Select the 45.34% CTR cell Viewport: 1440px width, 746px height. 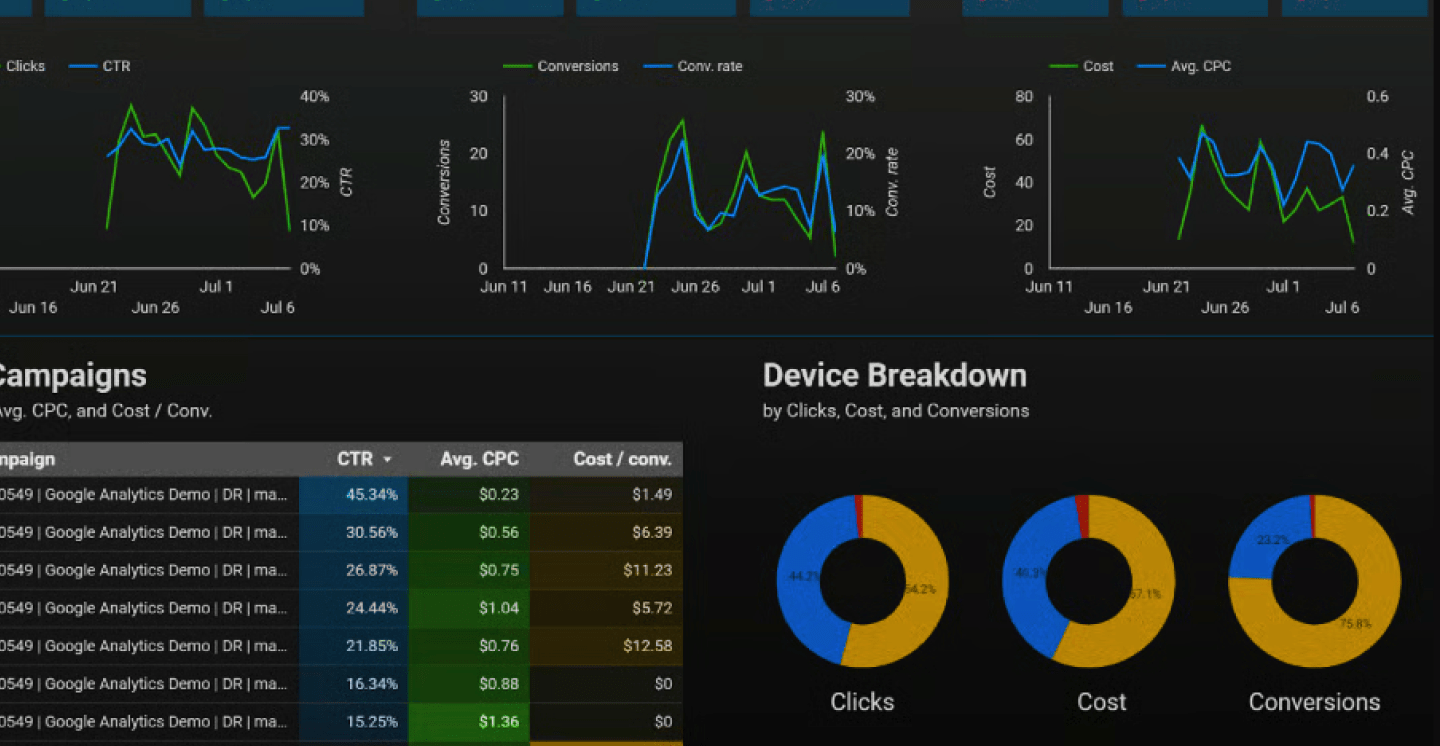pos(353,494)
